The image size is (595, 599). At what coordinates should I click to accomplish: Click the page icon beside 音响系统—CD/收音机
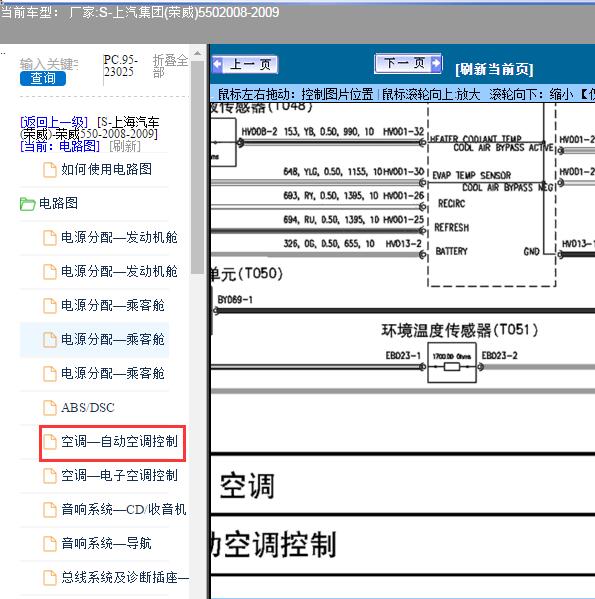(50, 510)
